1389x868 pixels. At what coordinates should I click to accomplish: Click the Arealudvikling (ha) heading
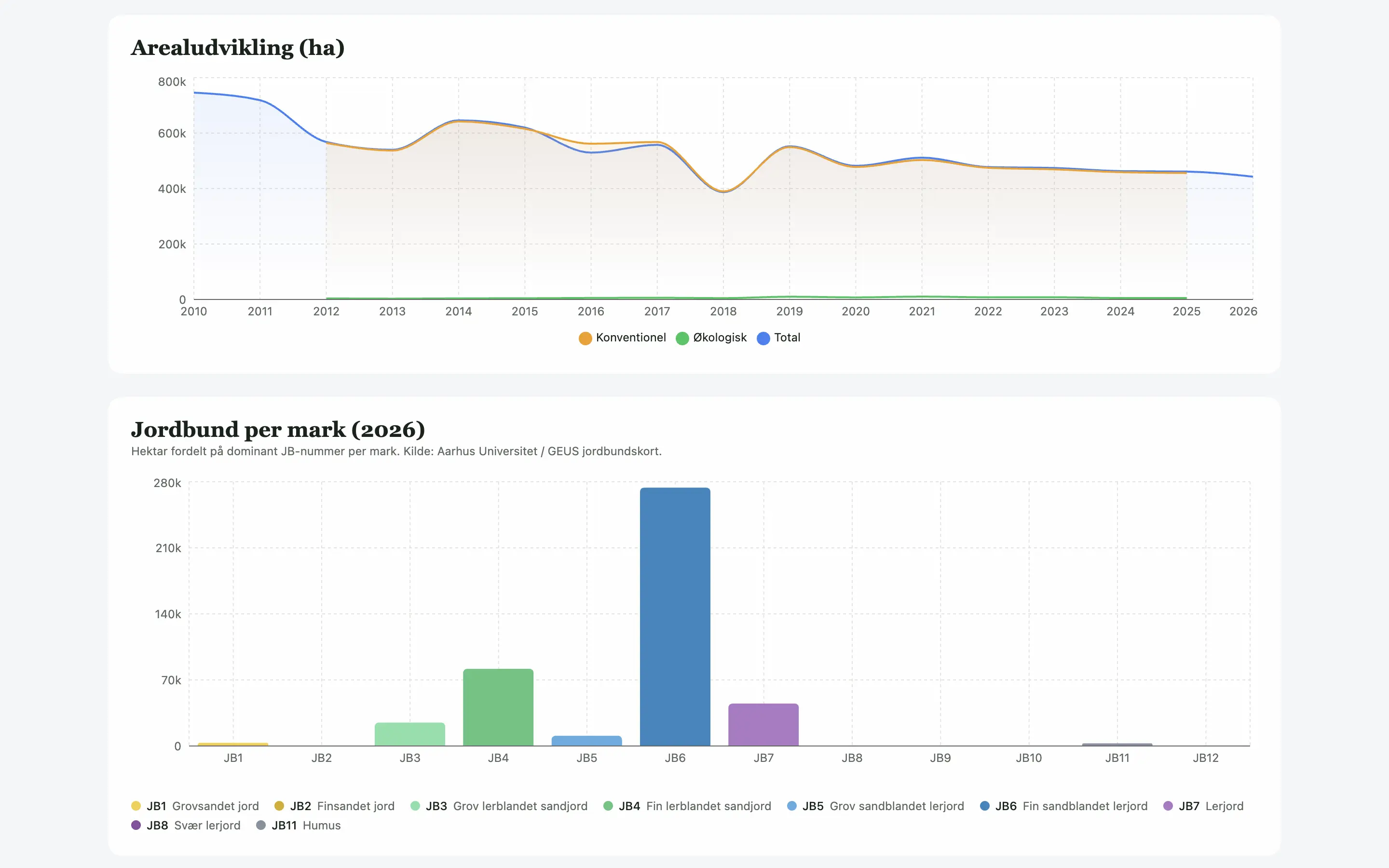point(238,48)
